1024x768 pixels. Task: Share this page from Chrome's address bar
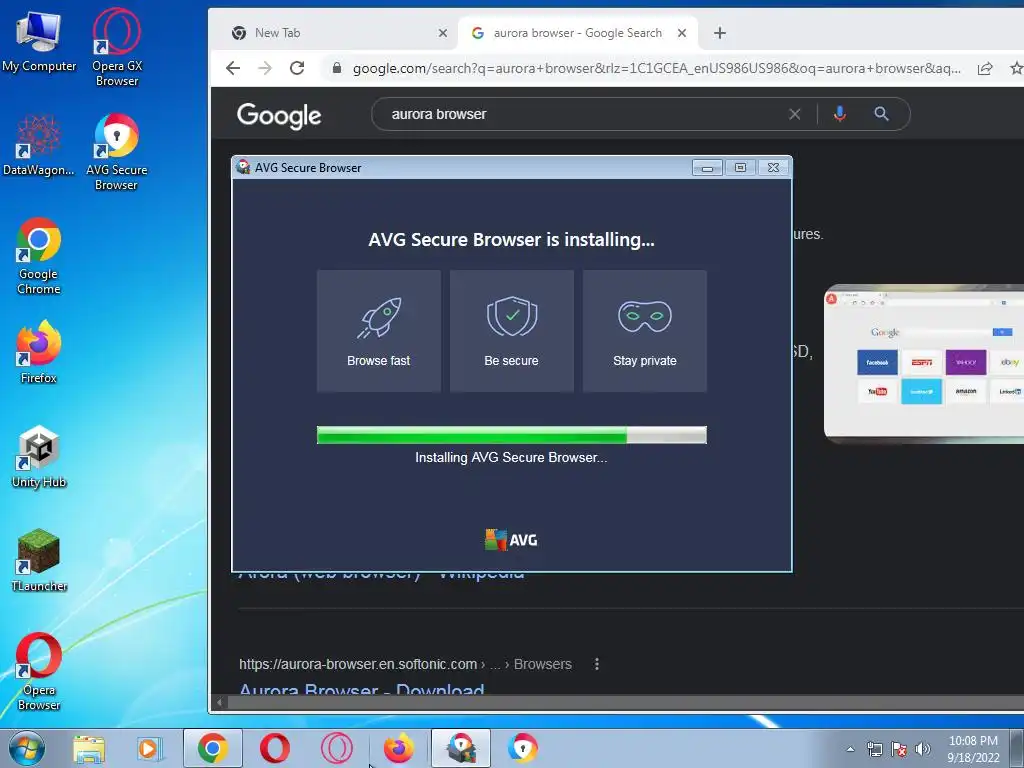tap(985, 68)
